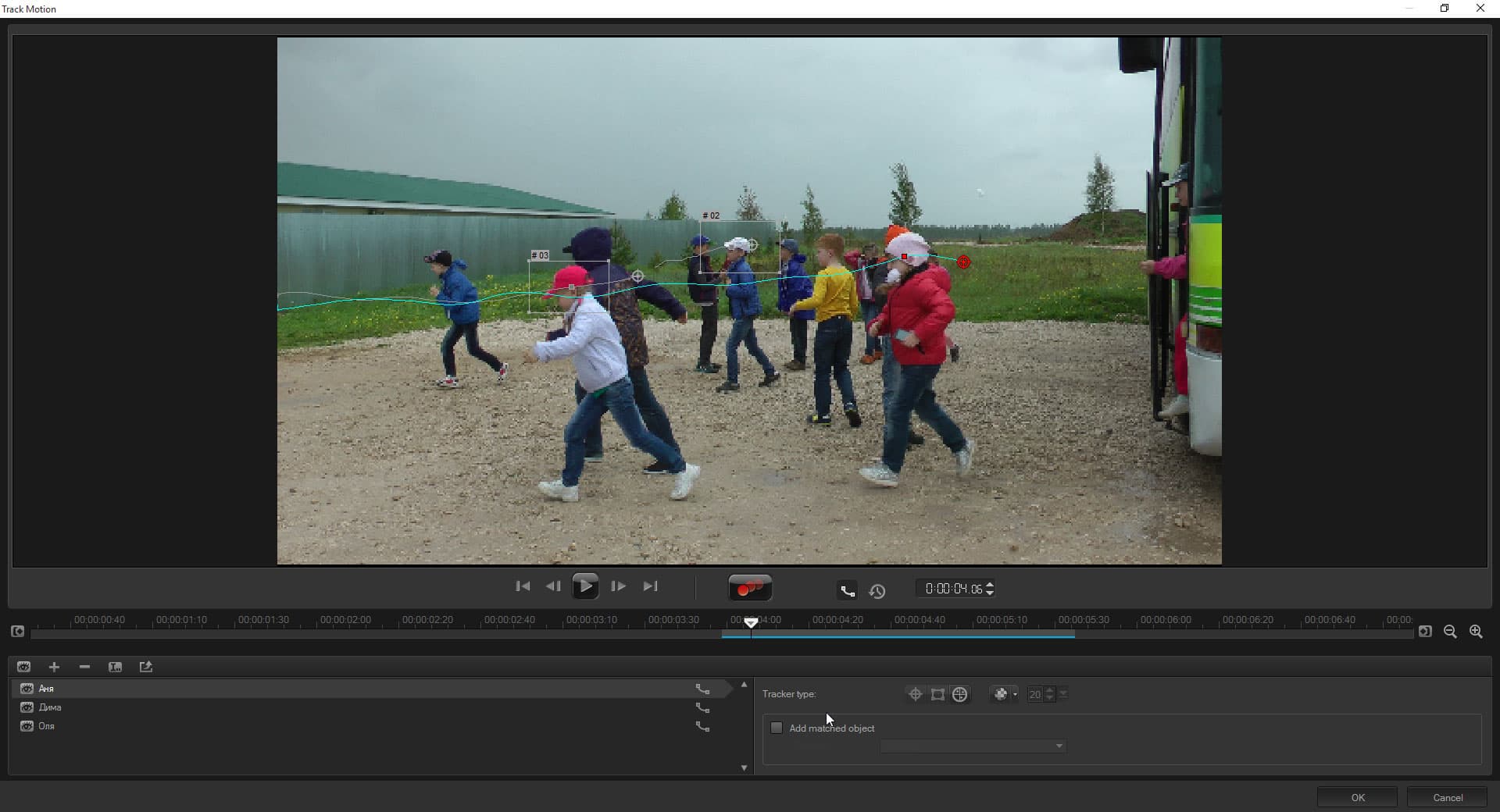Click the Cancel button

[1448, 797]
